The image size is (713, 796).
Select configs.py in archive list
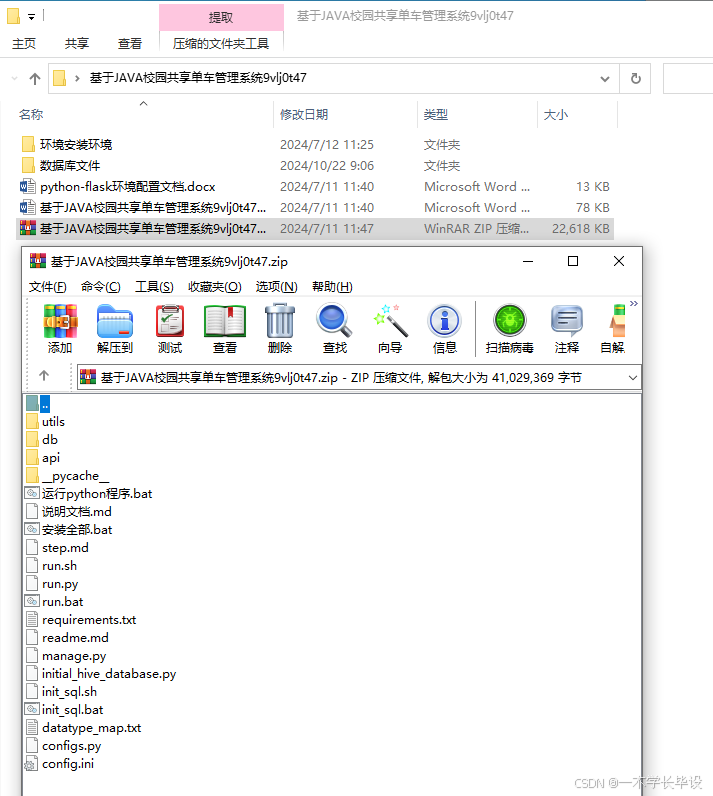click(64, 746)
